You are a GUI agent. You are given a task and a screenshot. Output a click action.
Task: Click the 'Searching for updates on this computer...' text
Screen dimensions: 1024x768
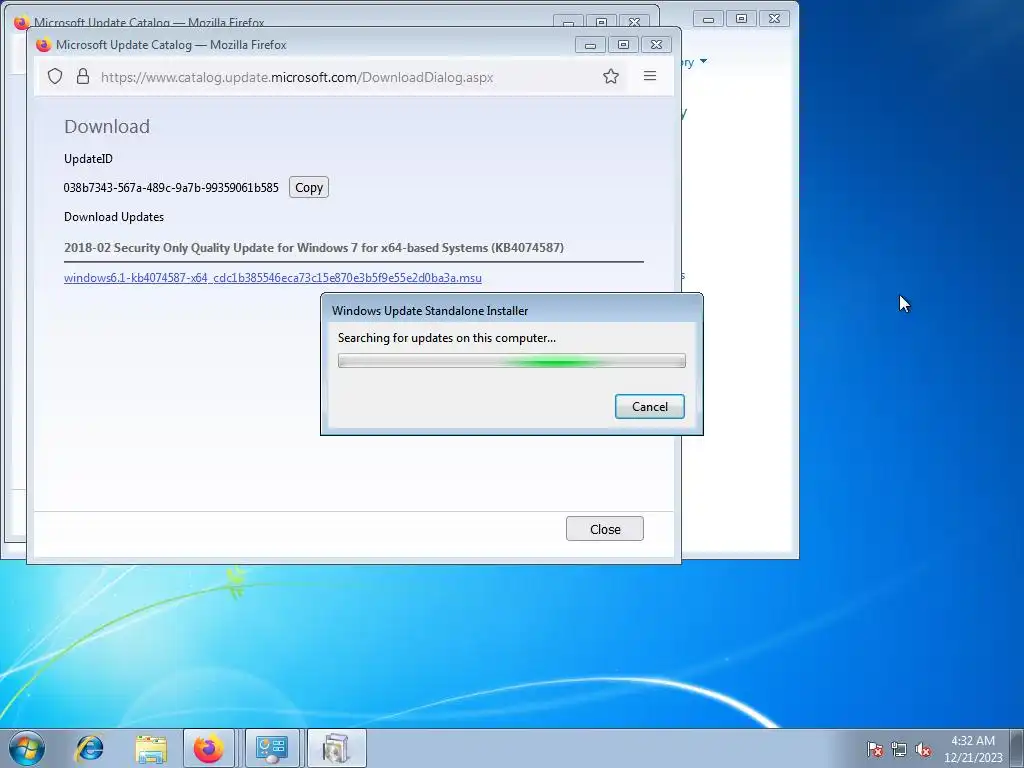tap(447, 338)
